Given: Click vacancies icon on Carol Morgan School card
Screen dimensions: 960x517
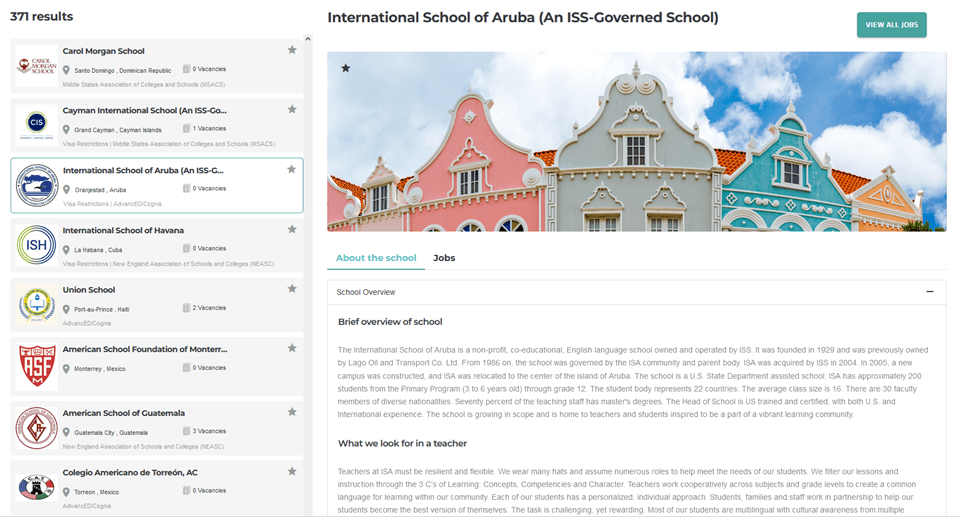Looking at the screenshot, I should point(187,69).
